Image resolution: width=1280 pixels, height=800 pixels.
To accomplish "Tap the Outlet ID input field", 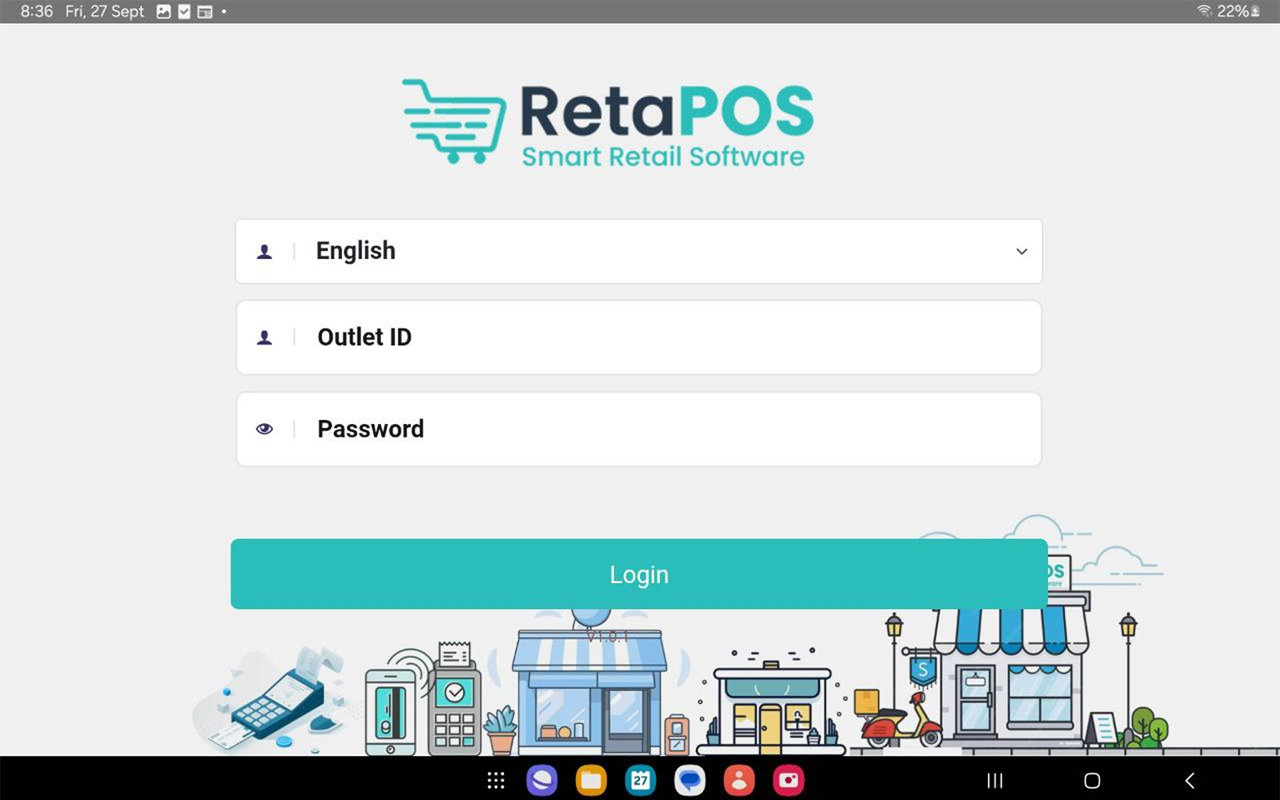I will [639, 338].
